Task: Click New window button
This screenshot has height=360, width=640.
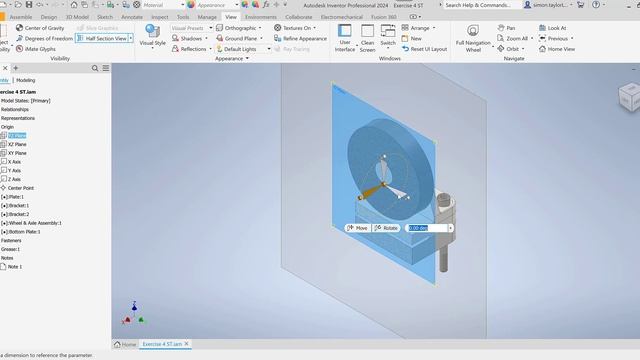Action: [411, 38]
